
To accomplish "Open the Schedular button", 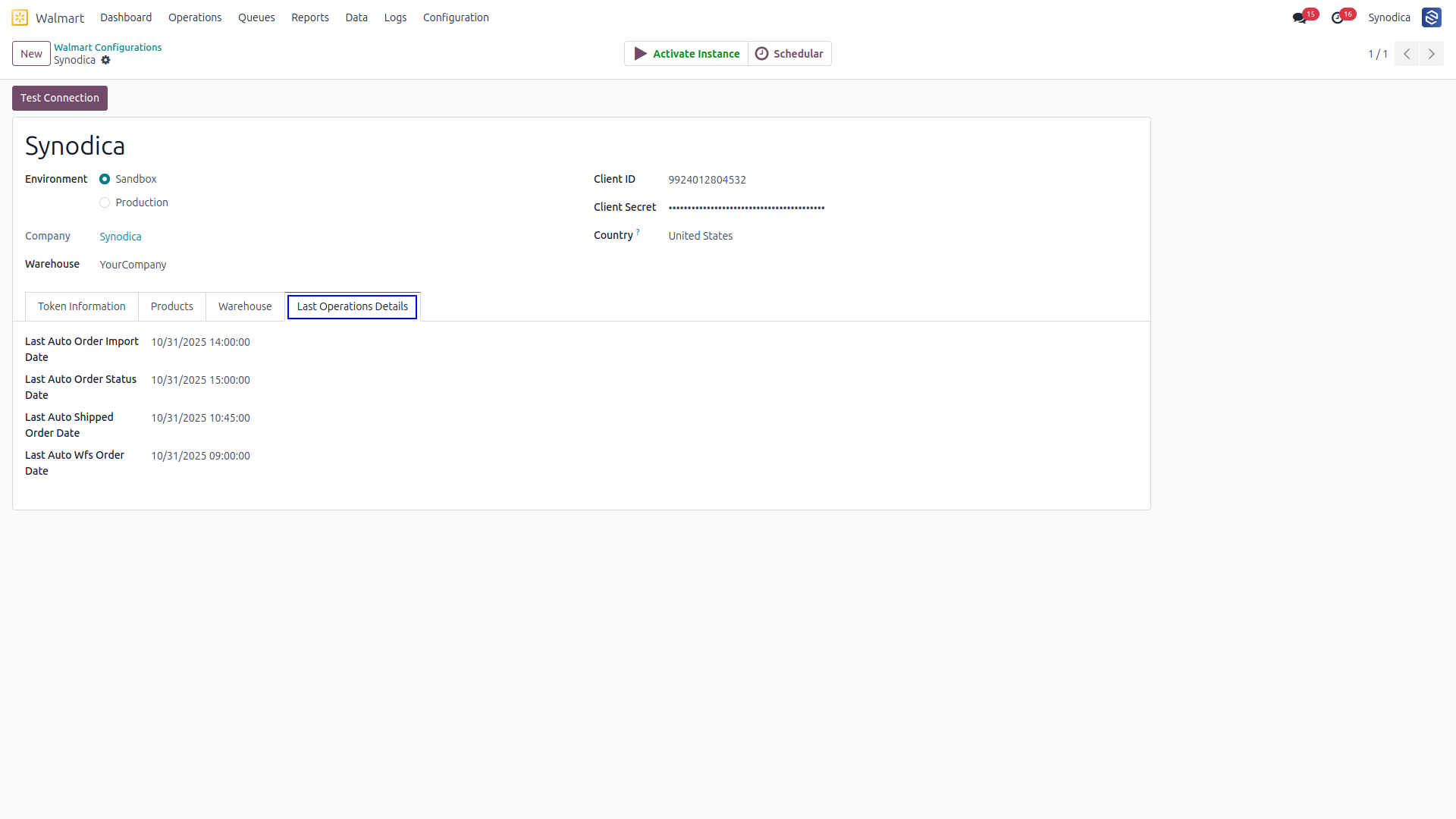I will point(789,54).
